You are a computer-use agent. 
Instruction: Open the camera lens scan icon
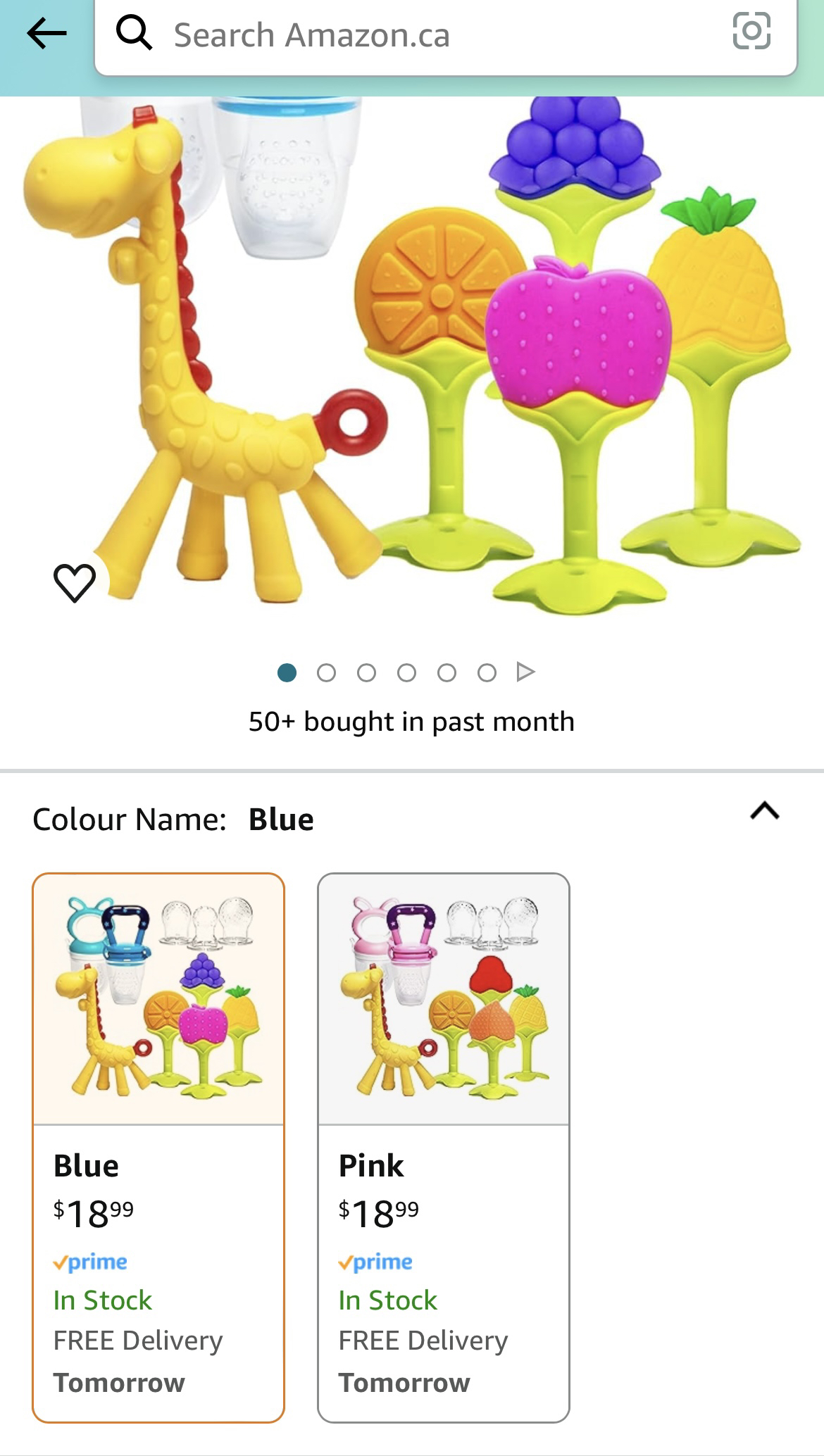(x=751, y=31)
